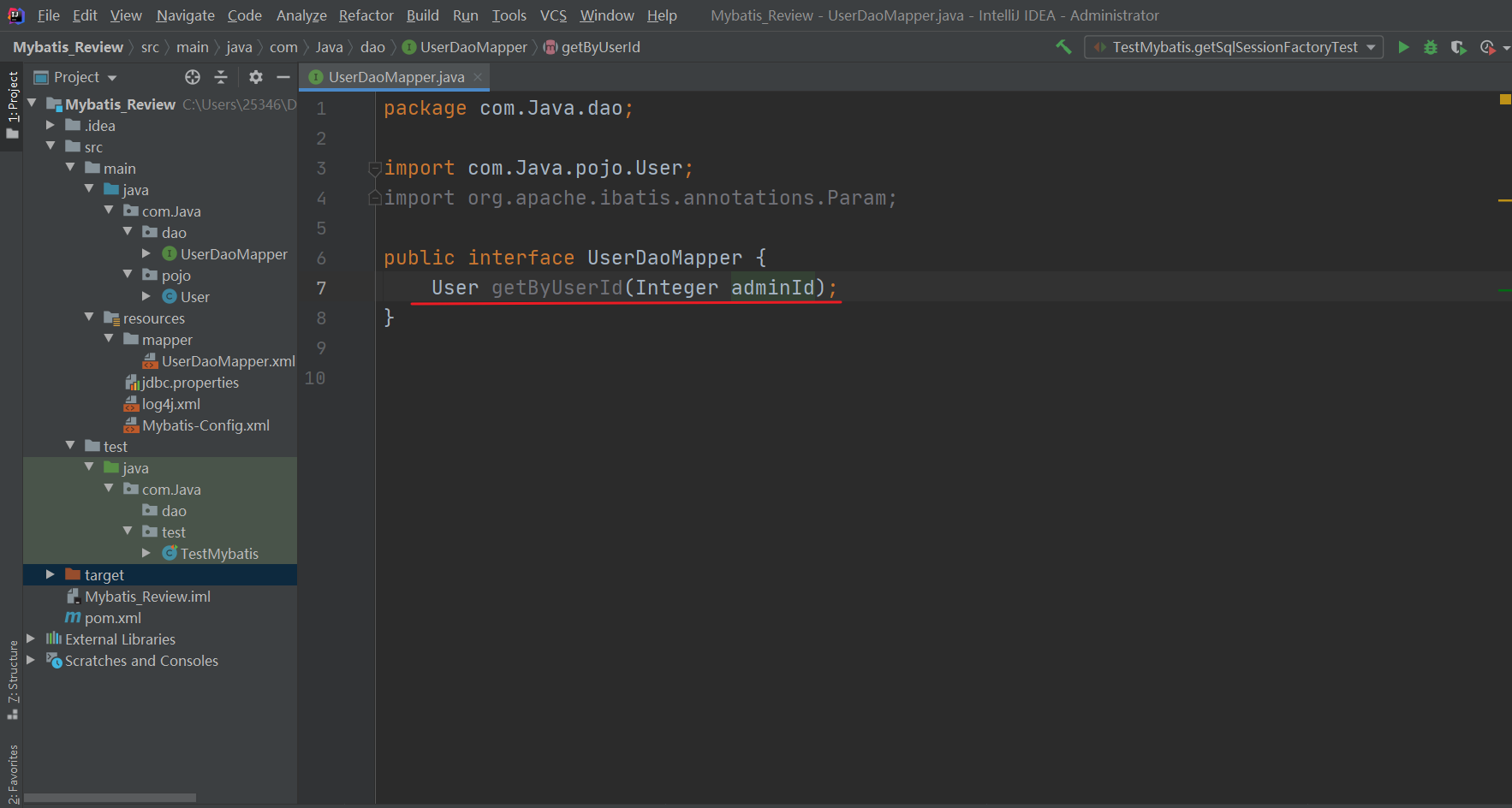Open Project panel settings gear
This screenshot has height=808, width=1512.
coord(255,77)
